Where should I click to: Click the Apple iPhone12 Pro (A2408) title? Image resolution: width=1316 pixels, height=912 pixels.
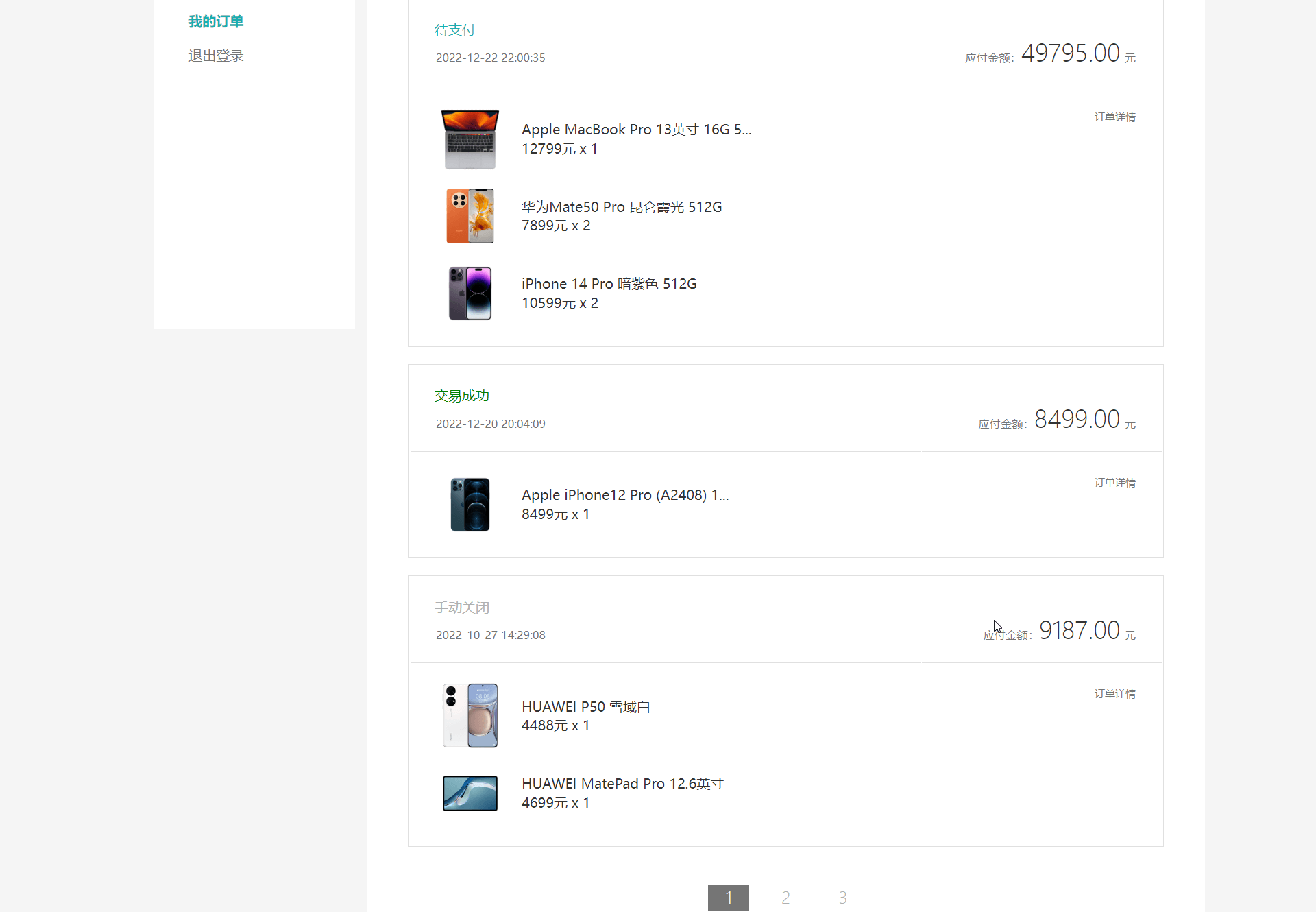pos(624,495)
